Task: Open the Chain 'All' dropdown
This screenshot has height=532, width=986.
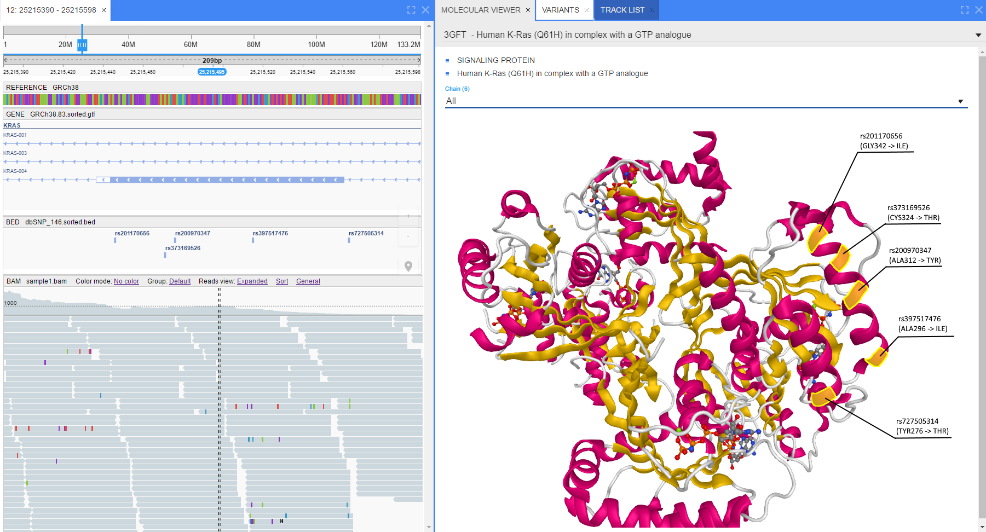Action: point(960,101)
